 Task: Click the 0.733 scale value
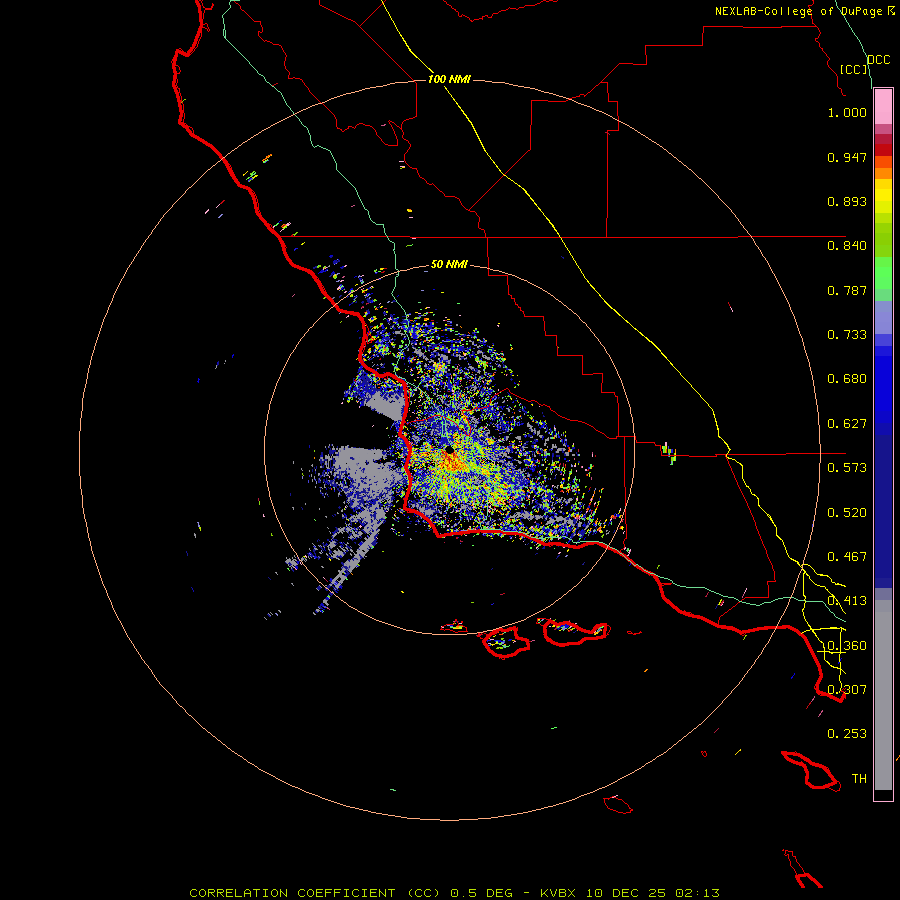click(x=847, y=335)
